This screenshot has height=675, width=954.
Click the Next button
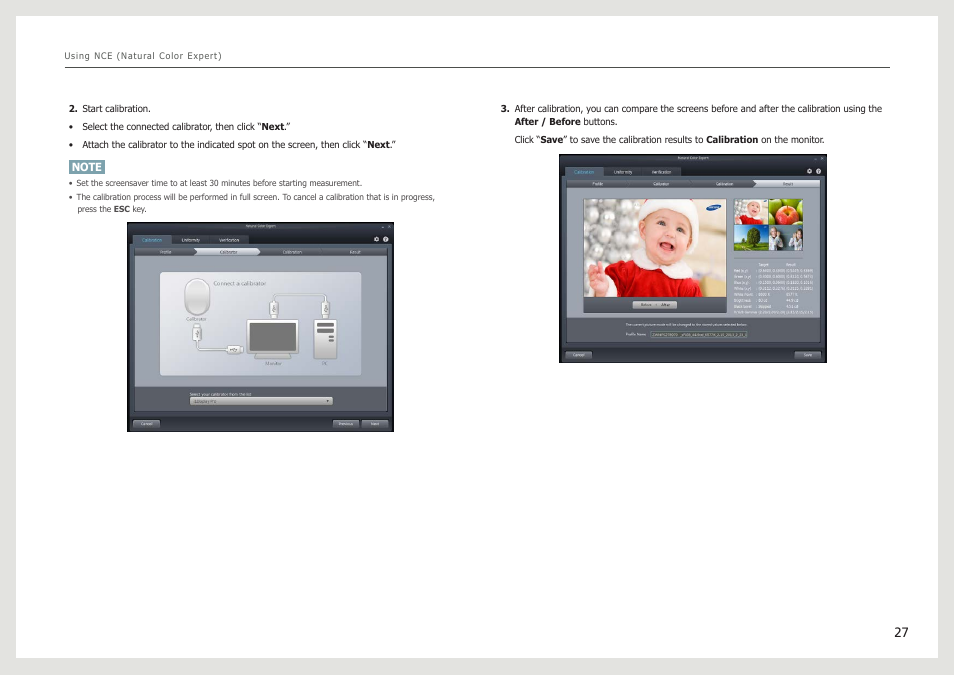(375, 424)
